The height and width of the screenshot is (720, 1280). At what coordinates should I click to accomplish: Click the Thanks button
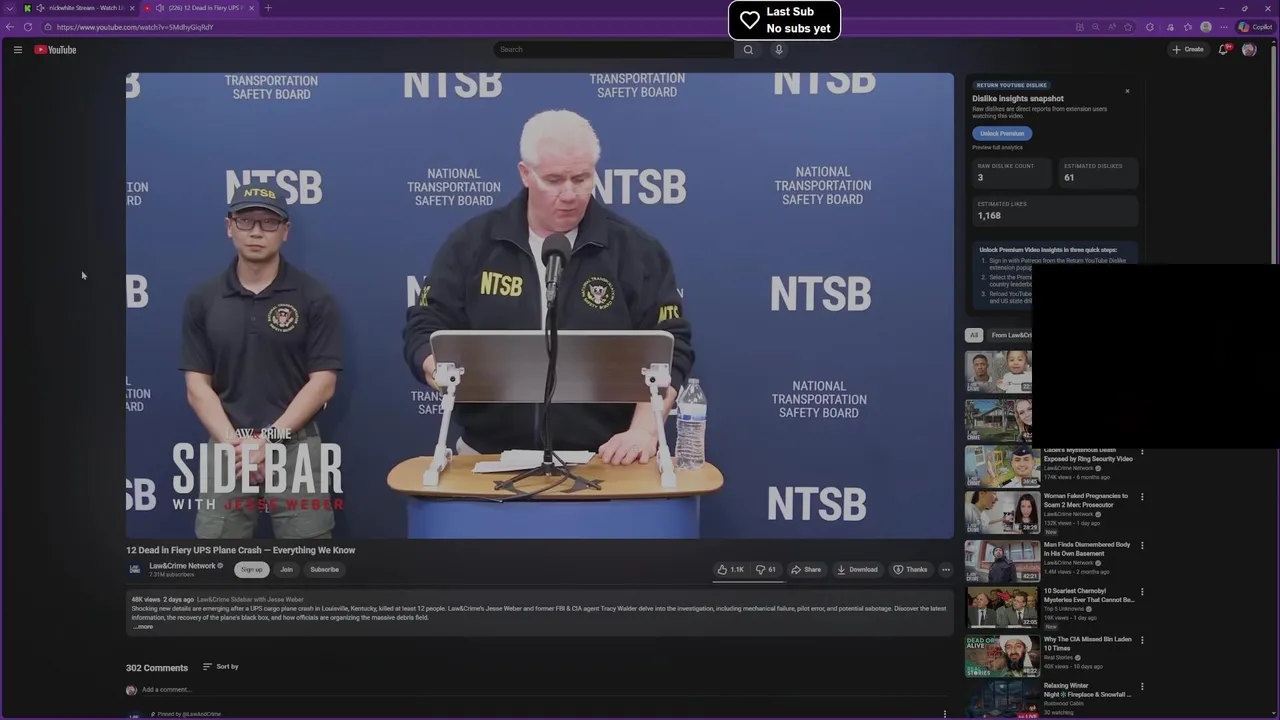click(910, 569)
